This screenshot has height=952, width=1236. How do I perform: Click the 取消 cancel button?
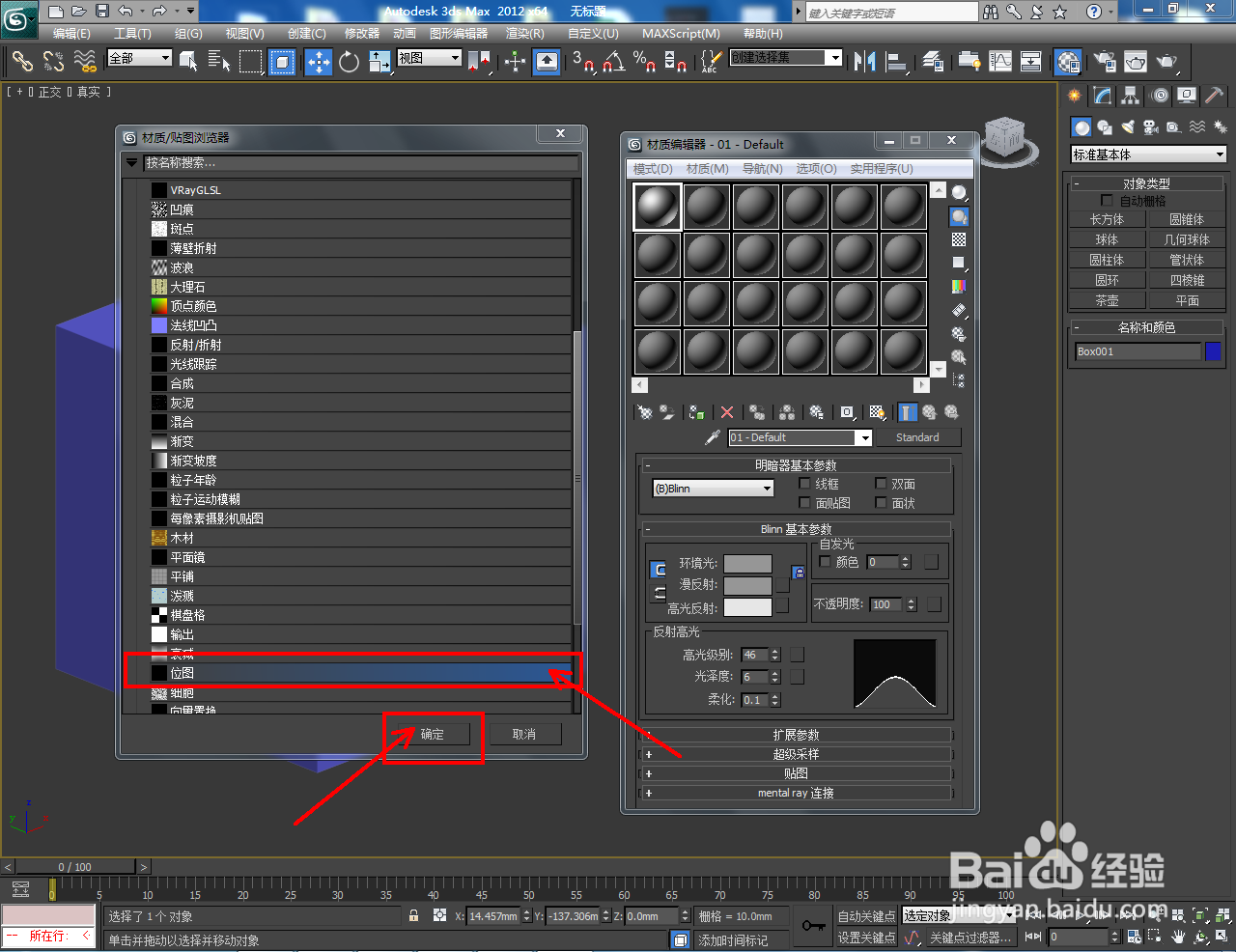(x=524, y=735)
